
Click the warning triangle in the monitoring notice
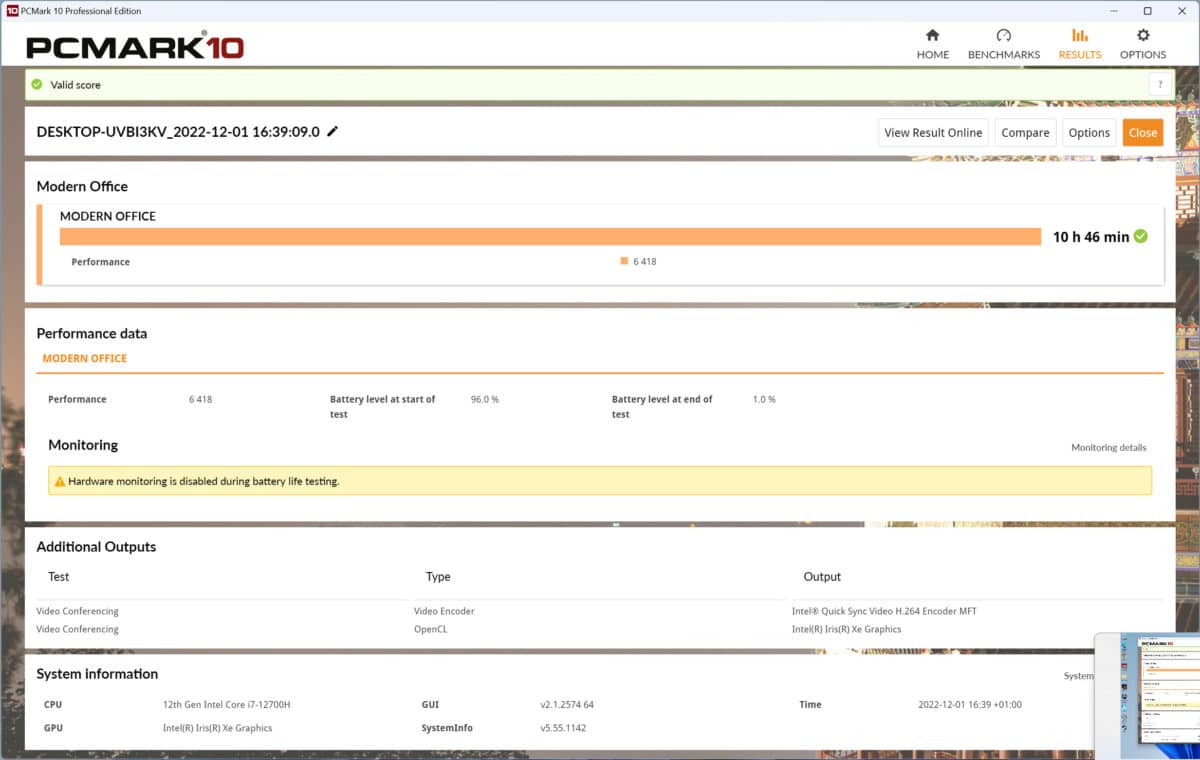coord(60,481)
